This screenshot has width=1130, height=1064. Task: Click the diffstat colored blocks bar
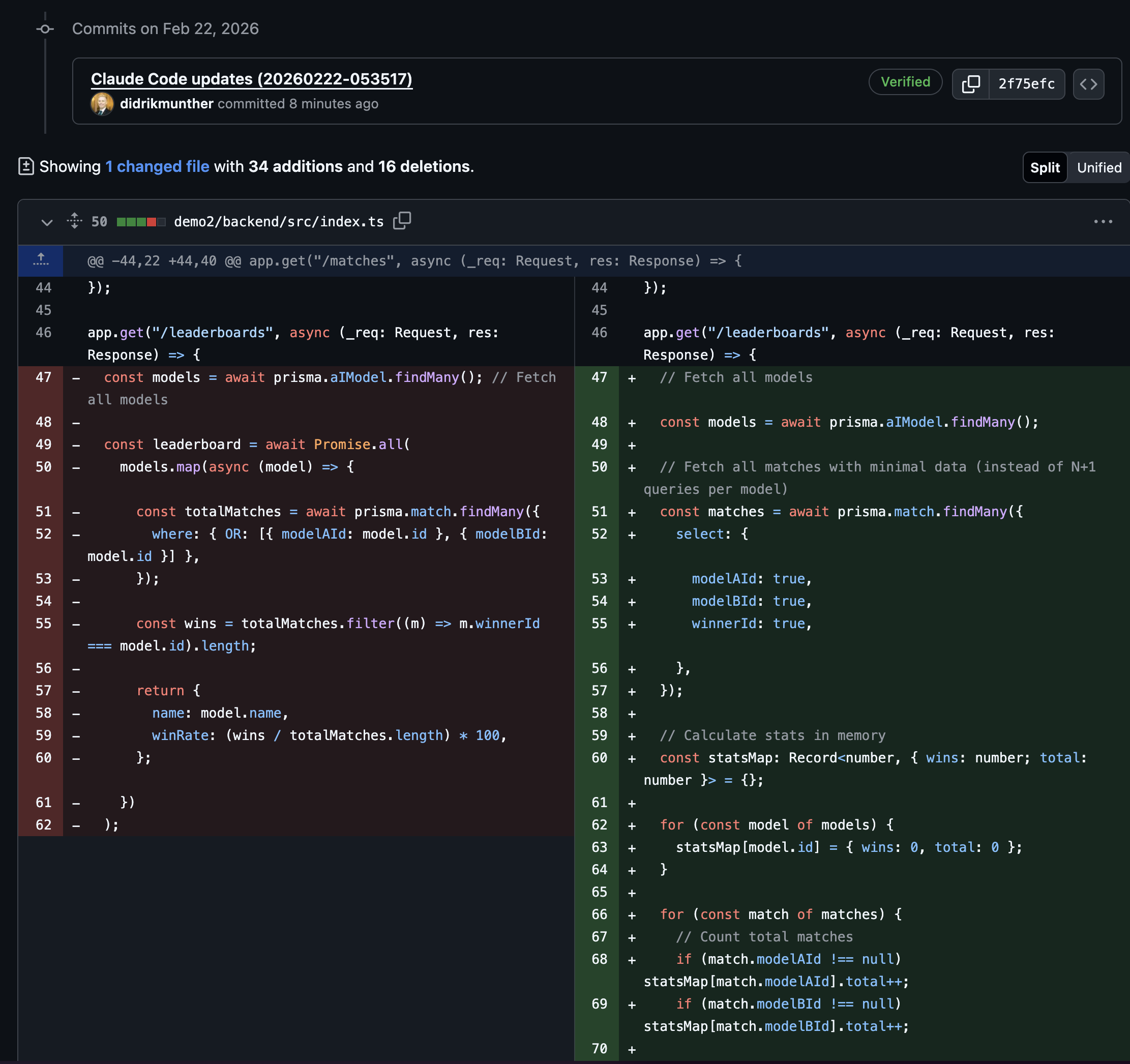click(x=141, y=222)
